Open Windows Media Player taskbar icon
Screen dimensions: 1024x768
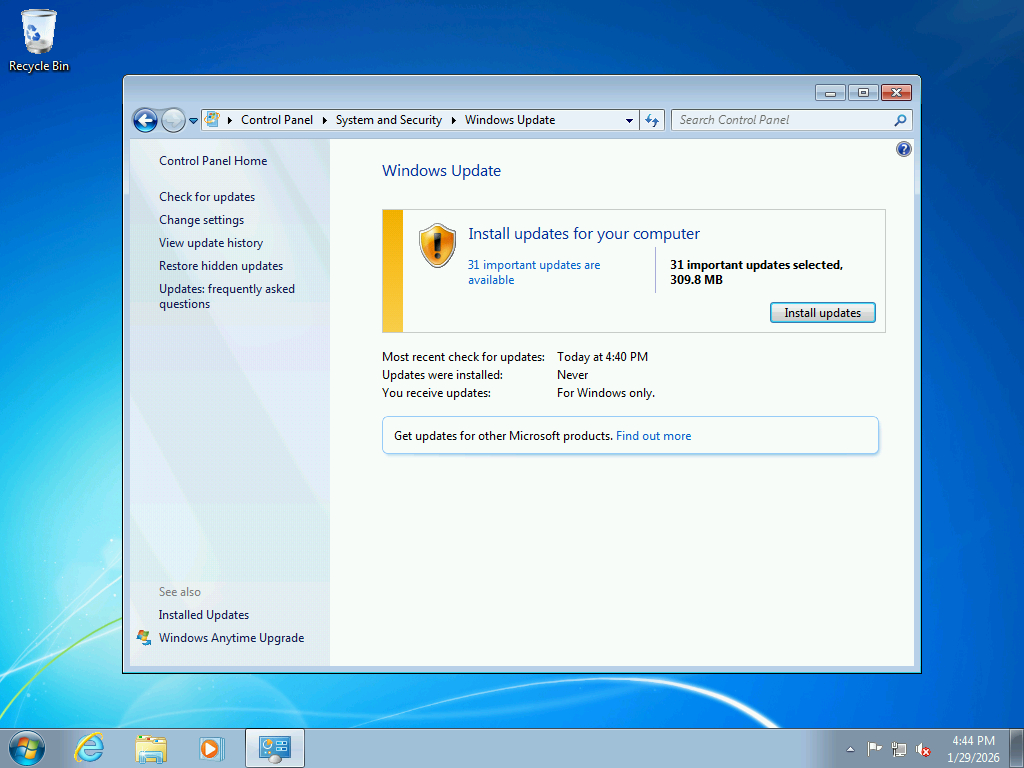212,748
